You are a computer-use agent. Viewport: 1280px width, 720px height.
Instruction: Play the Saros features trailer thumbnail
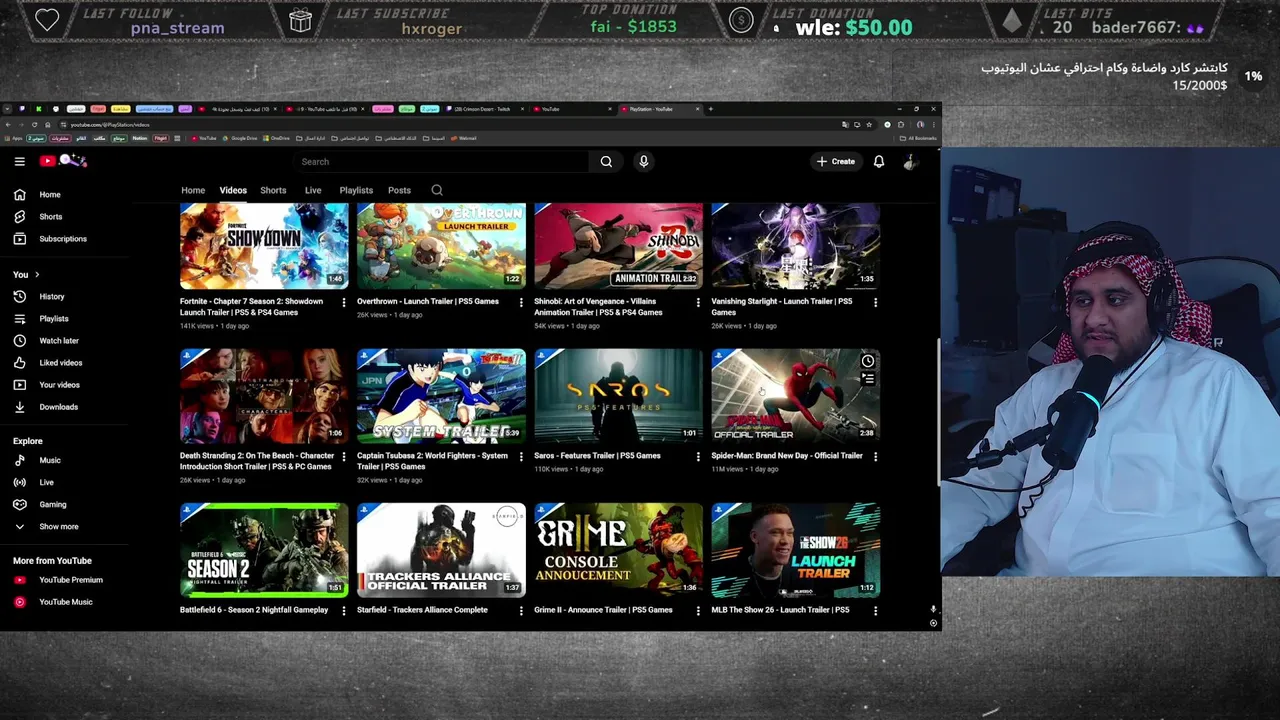coord(618,396)
